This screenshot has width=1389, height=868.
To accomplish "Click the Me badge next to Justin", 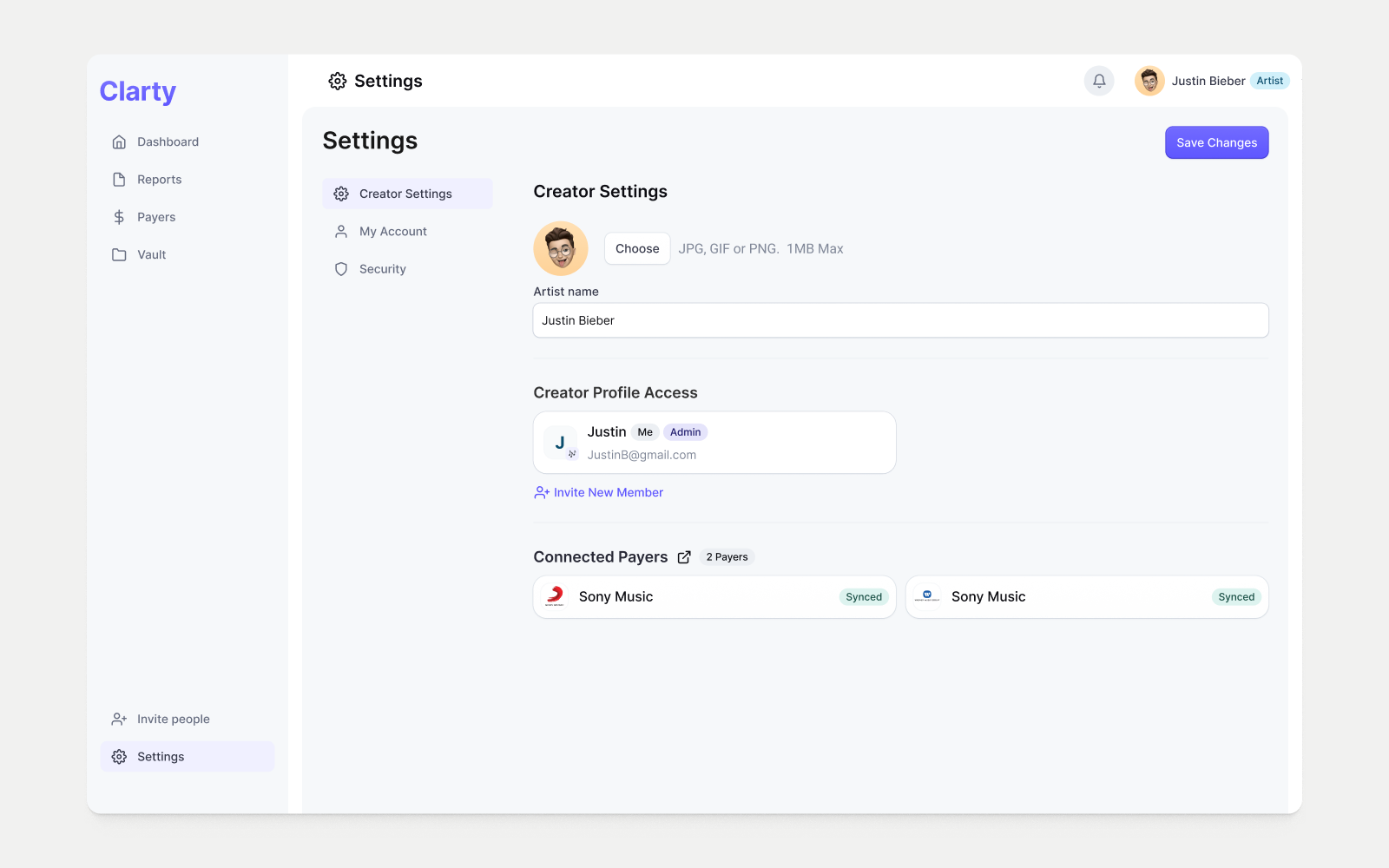I will coord(645,432).
